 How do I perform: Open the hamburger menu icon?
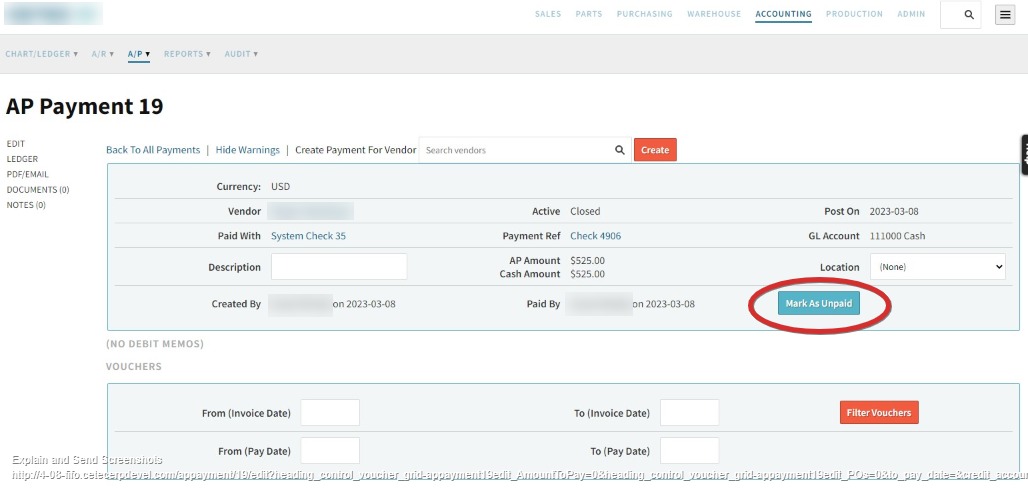(1005, 15)
